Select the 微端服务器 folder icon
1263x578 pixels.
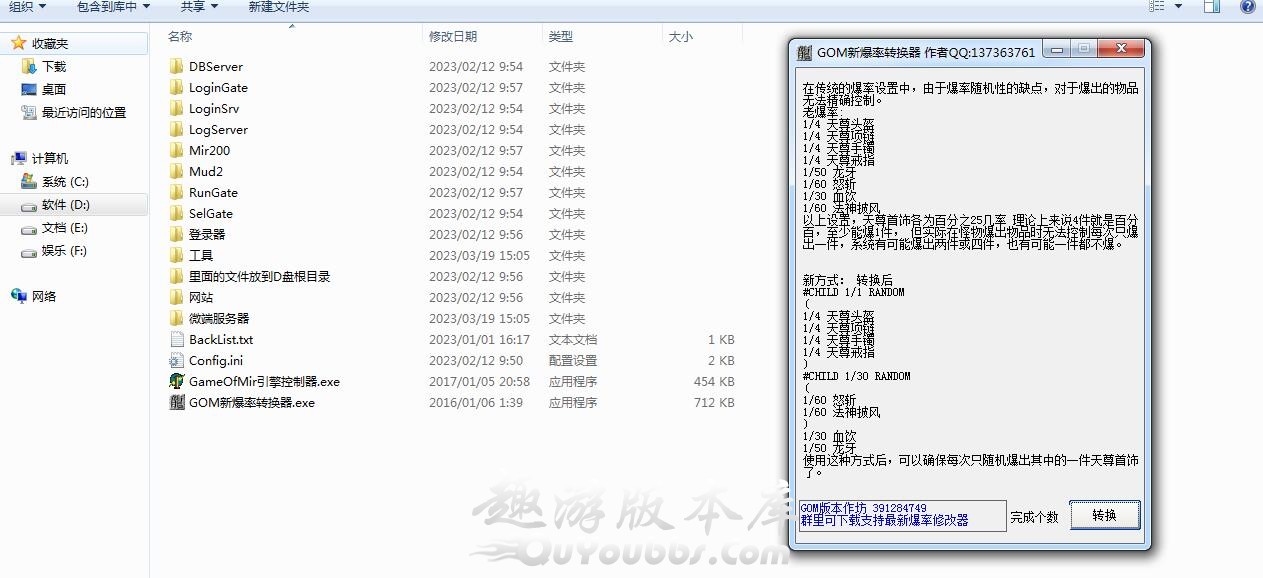coord(177,318)
